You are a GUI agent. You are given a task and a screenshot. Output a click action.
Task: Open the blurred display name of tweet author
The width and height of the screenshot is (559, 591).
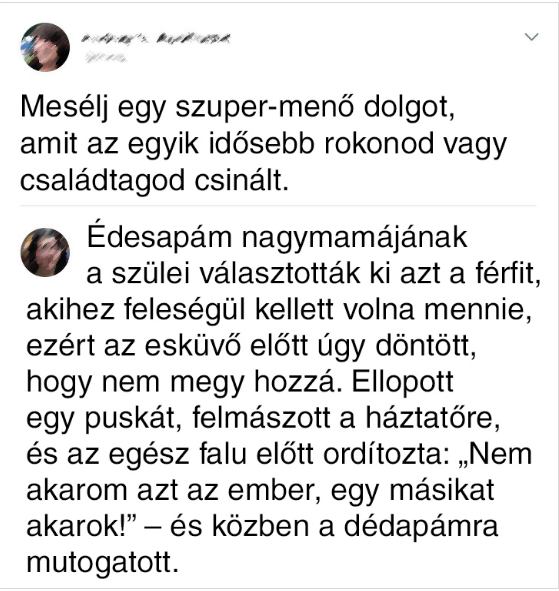pyautogui.click(x=156, y=38)
